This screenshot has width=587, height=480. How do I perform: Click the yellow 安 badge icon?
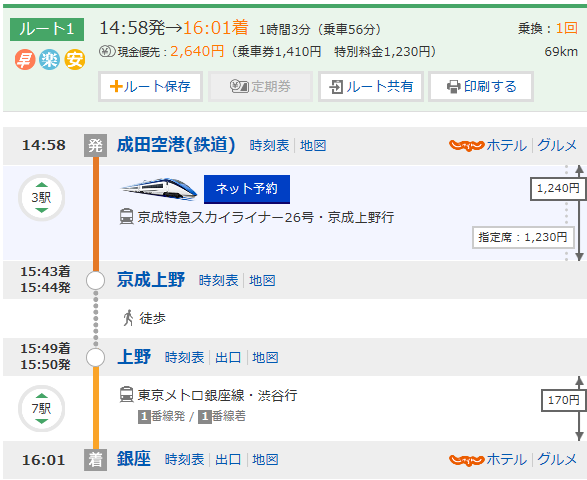coord(75,60)
